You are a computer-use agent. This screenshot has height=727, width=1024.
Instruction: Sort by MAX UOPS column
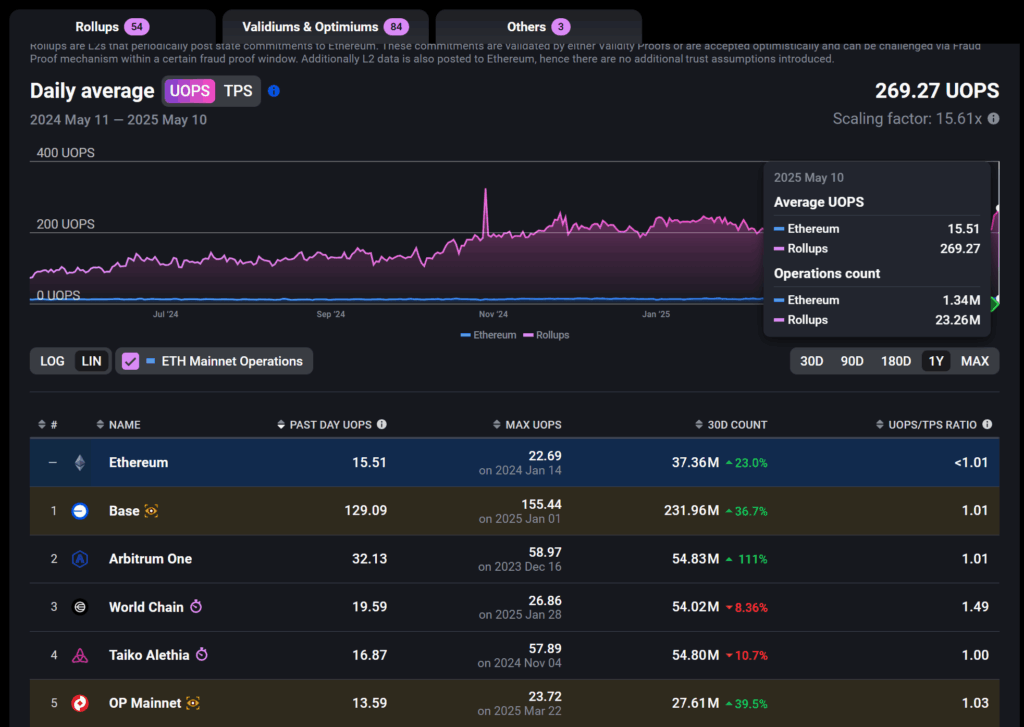point(527,425)
